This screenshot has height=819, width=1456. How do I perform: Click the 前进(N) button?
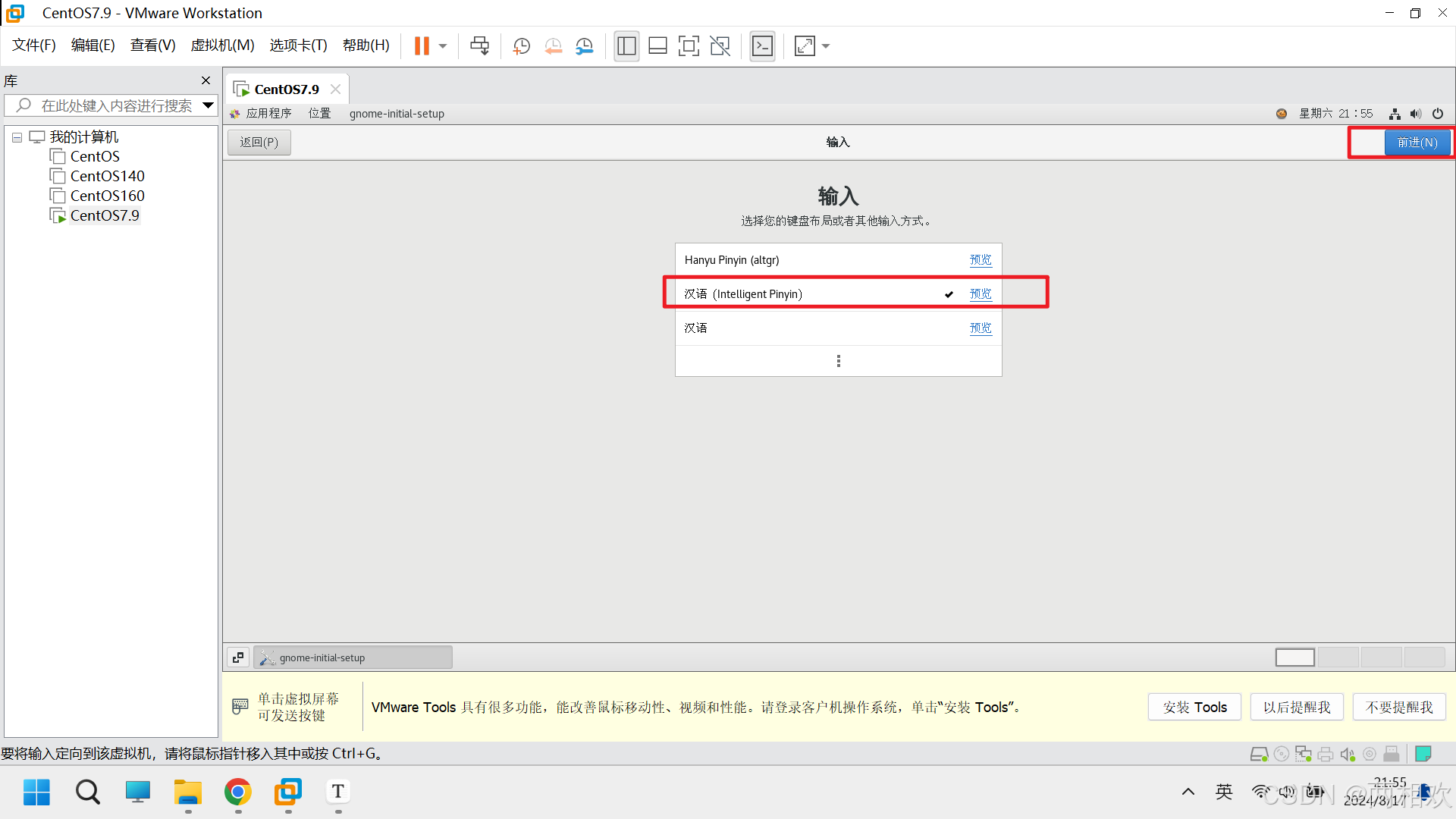tap(1417, 143)
